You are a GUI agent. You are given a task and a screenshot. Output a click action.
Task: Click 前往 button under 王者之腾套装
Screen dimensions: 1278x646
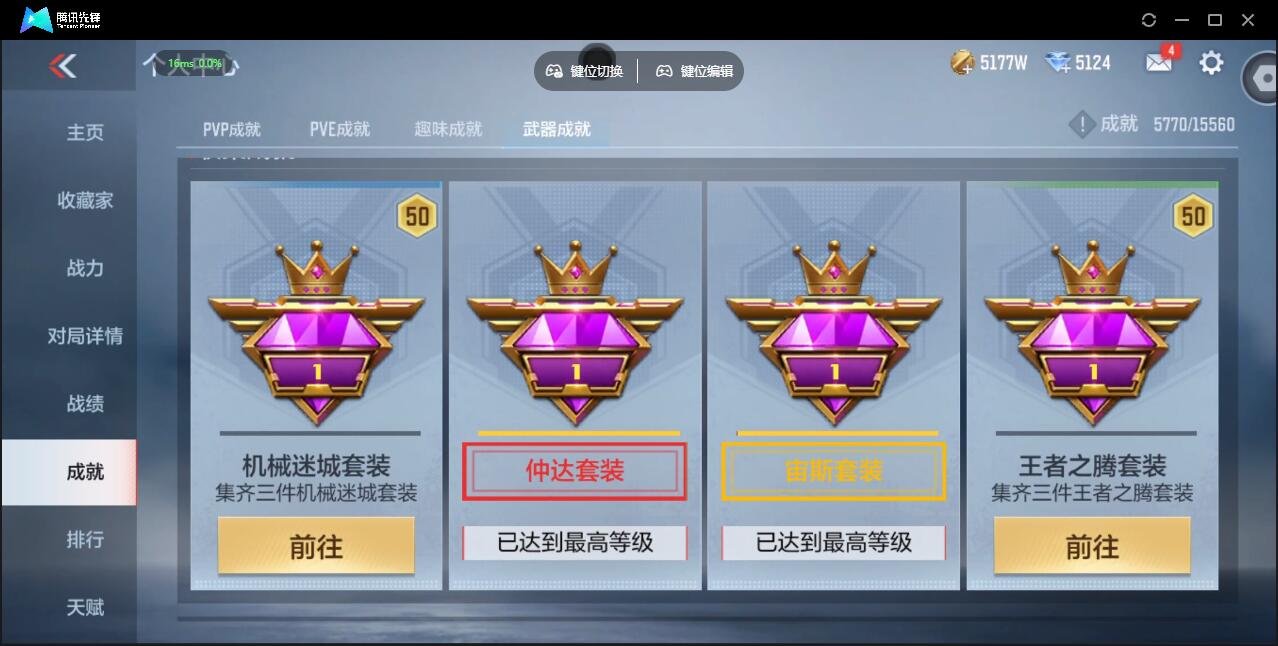[x=1092, y=546]
